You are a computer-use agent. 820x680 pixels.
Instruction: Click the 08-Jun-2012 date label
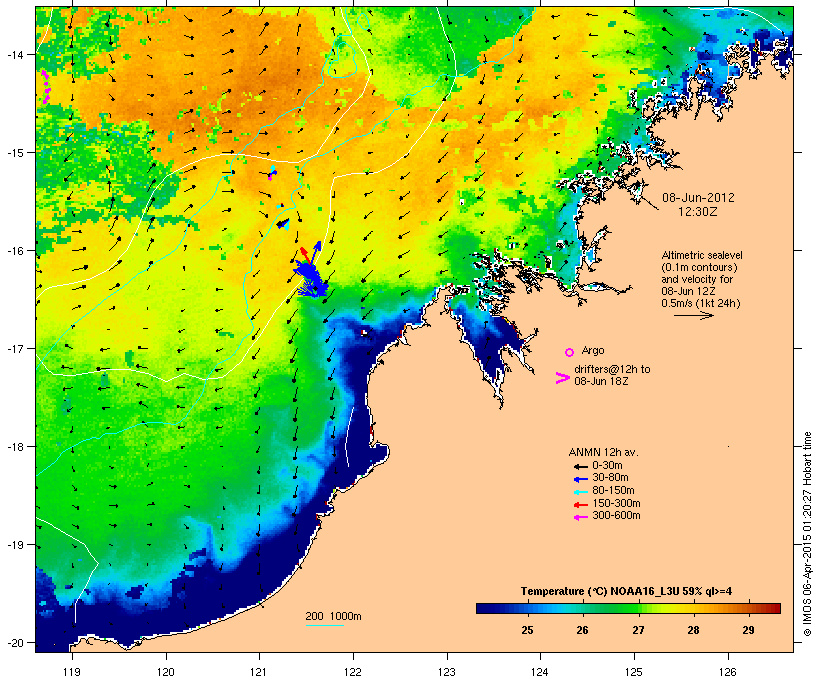(698, 198)
